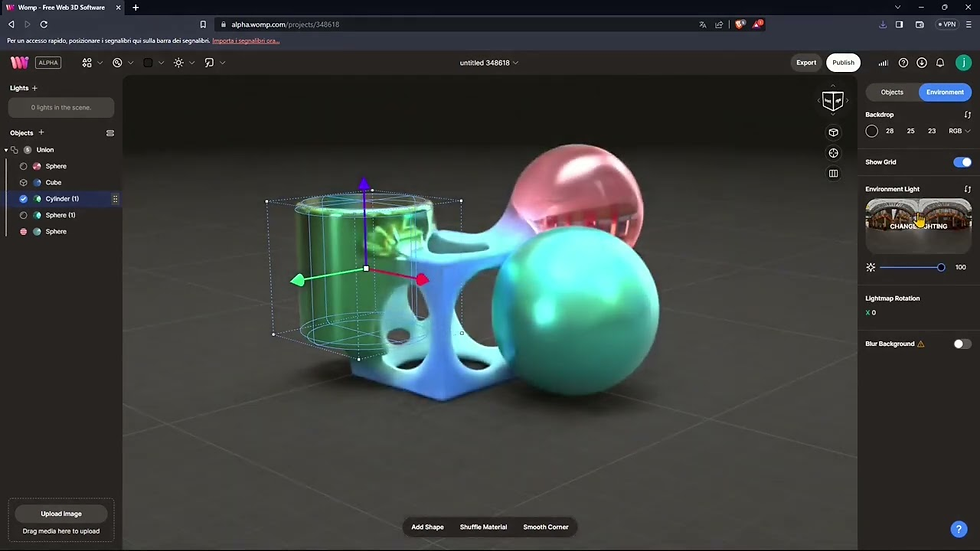Screen dimensions: 980x551
Task: Add a new light with plus icon
Action: coord(34,88)
